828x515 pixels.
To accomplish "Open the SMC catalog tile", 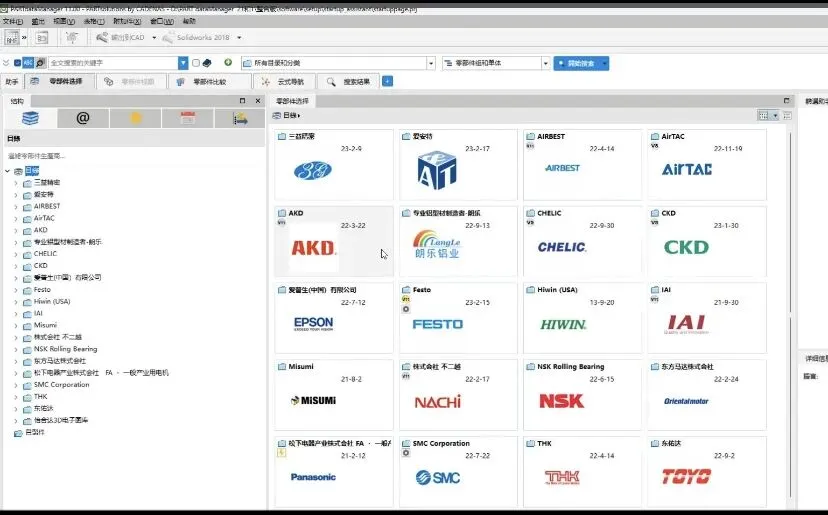I will [458, 472].
